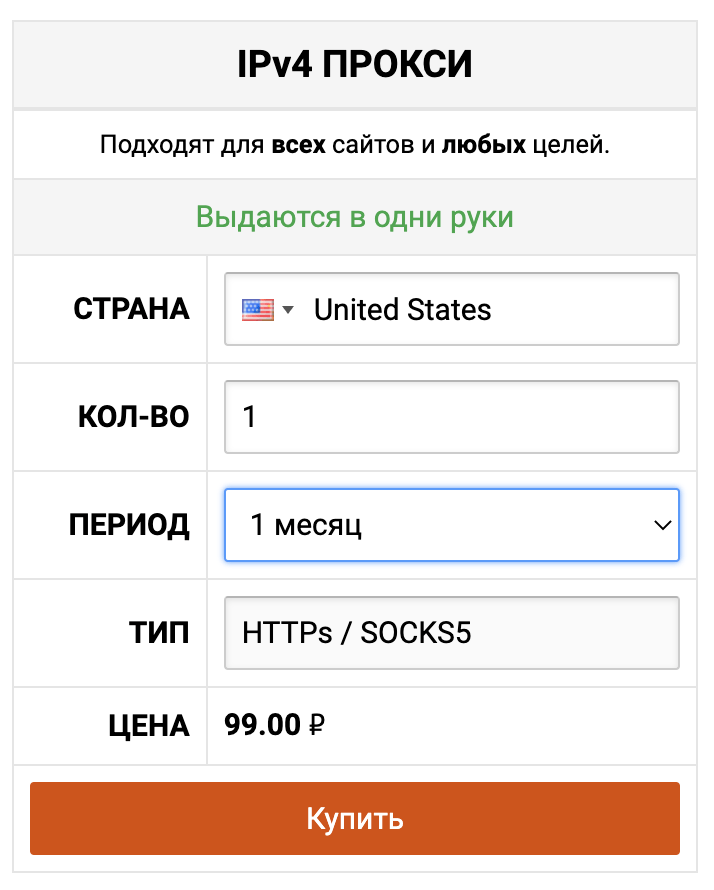Click the HTTPs / SOCKS5 type field
Screen dimensions: 714x890
click(x=450, y=632)
